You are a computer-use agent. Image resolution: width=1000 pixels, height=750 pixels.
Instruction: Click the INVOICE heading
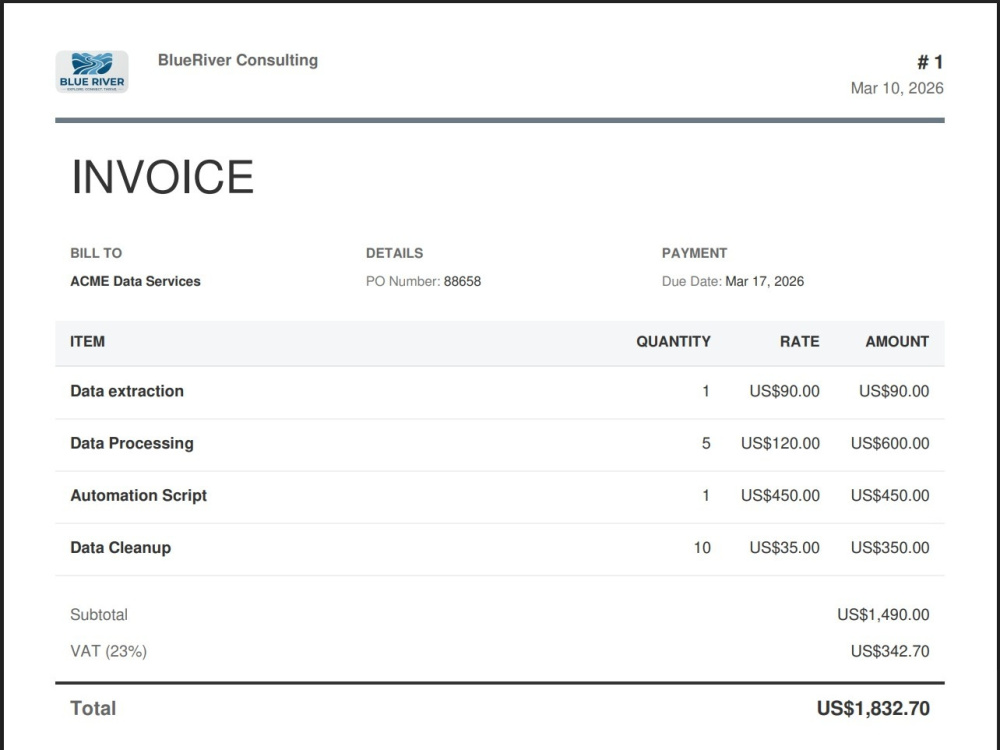point(163,177)
